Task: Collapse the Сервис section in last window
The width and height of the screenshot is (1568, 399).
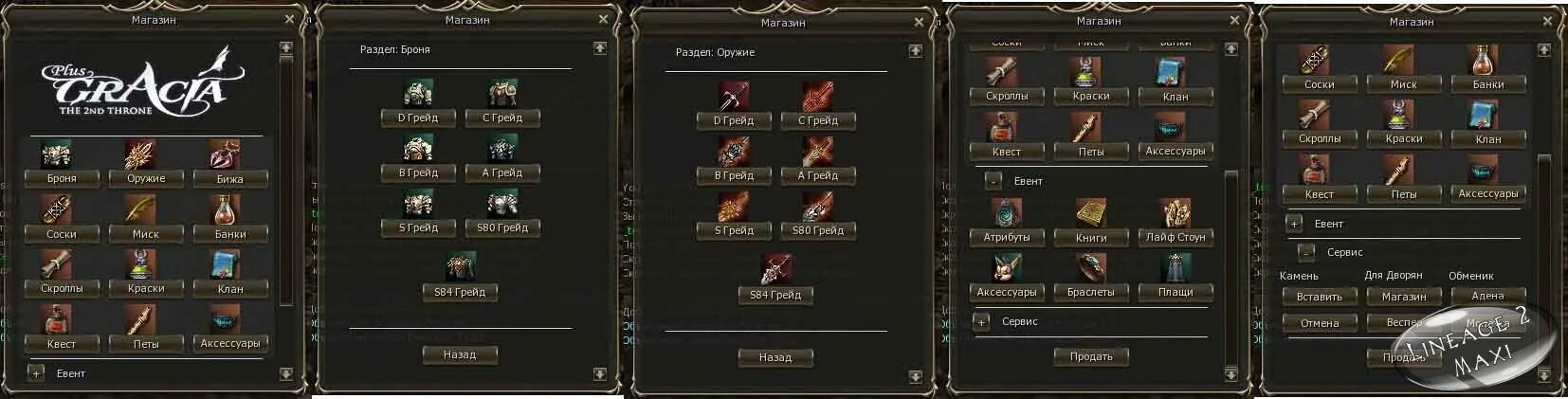Action: (x=1307, y=252)
